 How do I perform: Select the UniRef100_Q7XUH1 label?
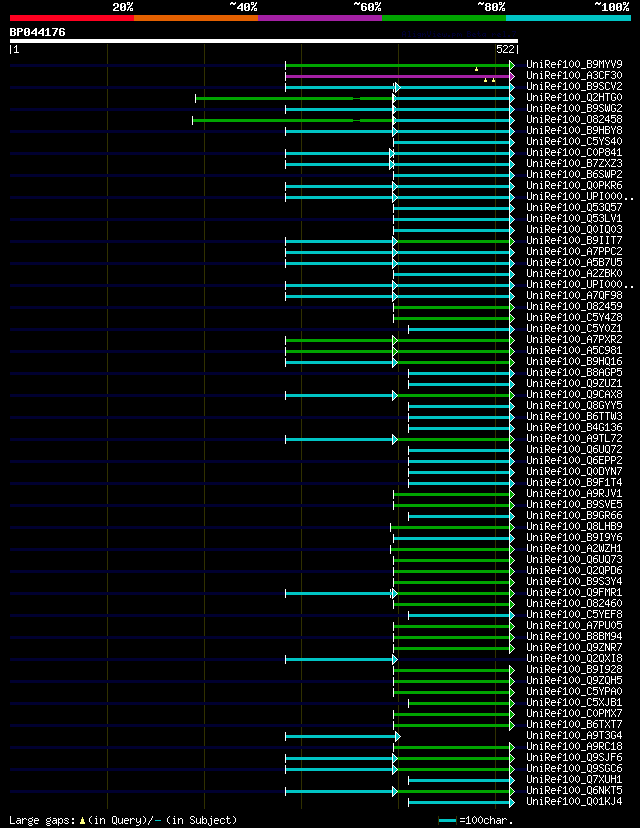pyautogui.click(x=574, y=779)
